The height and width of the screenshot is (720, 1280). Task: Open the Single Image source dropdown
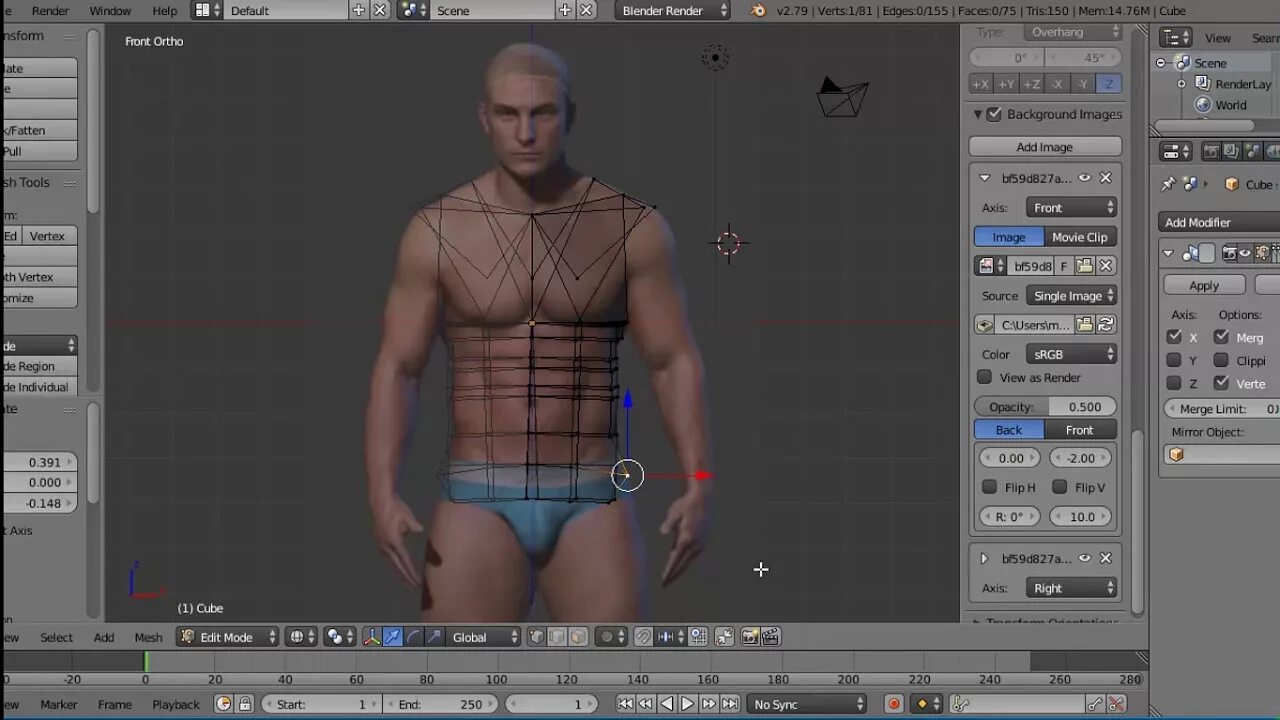click(x=1071, y=296)
